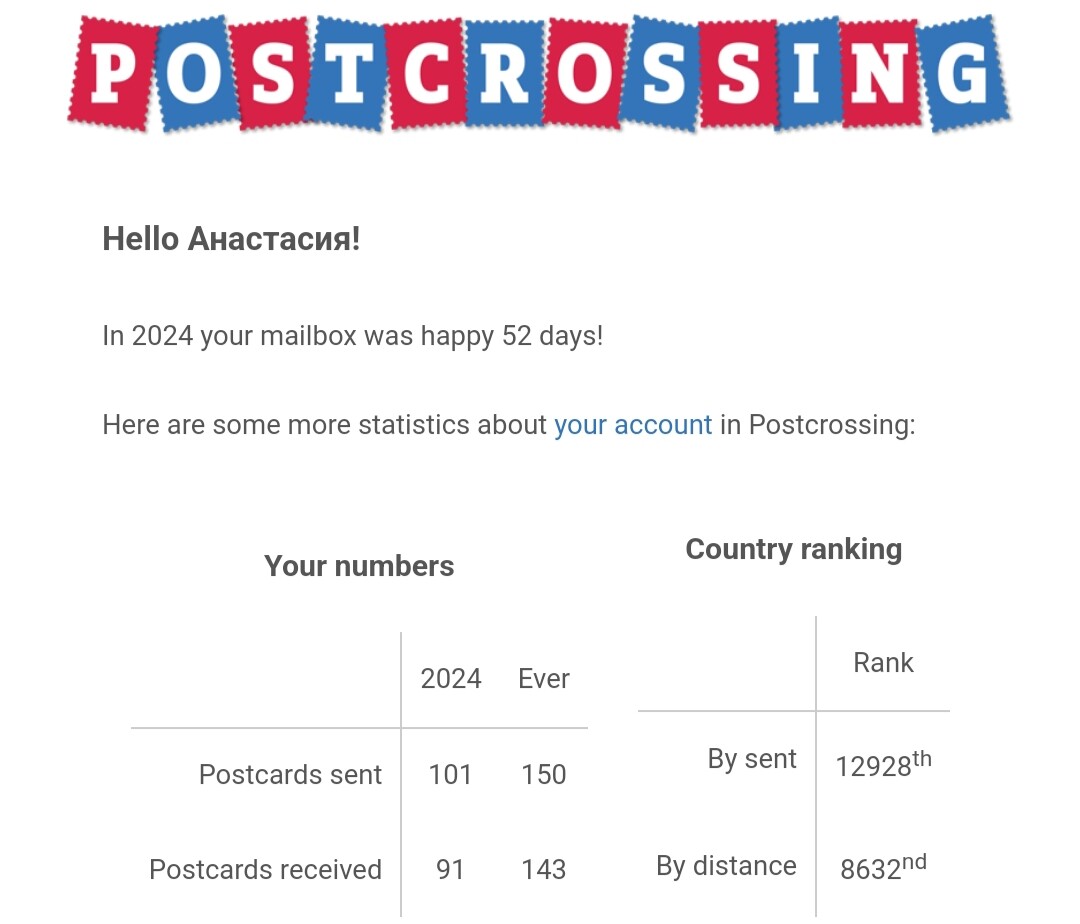Click the blue 'R' stamp in logo
1080x924 pixels.
(506, 74)
